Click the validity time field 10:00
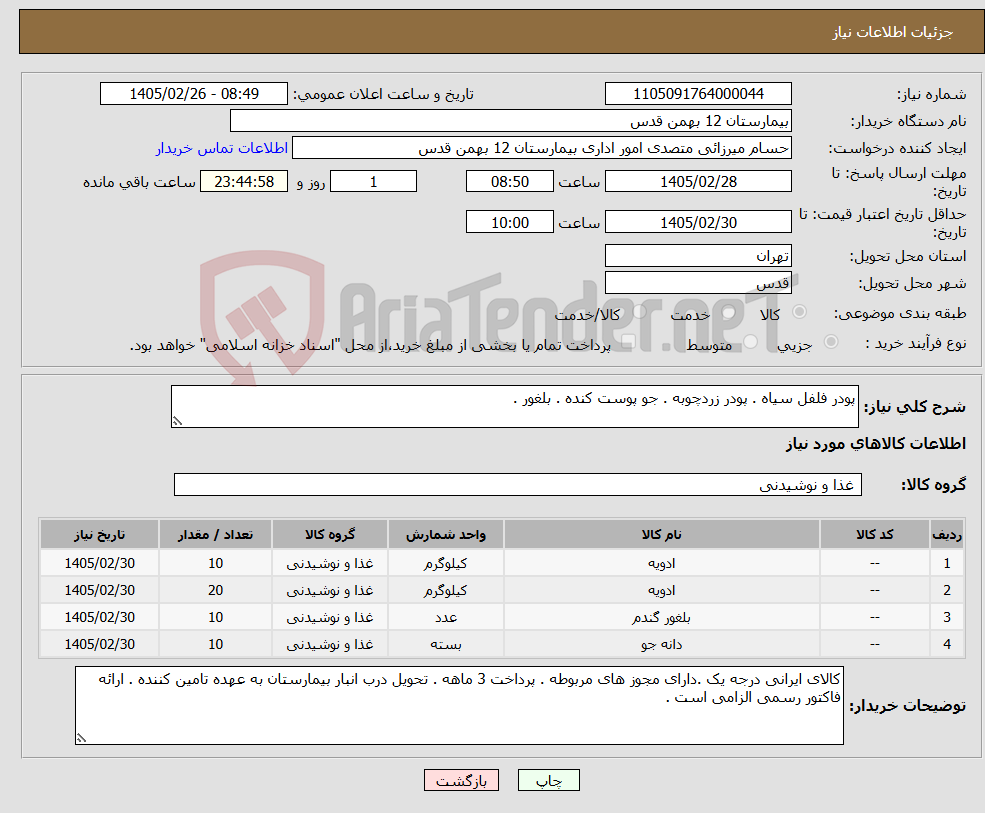The width and height of the screenshot is (985, 813). click(509, 222)
